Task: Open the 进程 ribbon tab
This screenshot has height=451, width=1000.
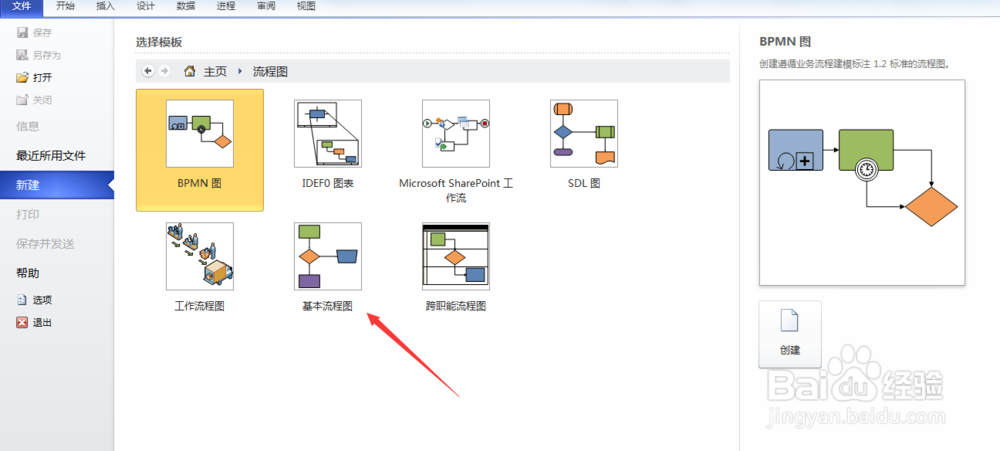Action: pyautogui.click(x=226, y=7)
